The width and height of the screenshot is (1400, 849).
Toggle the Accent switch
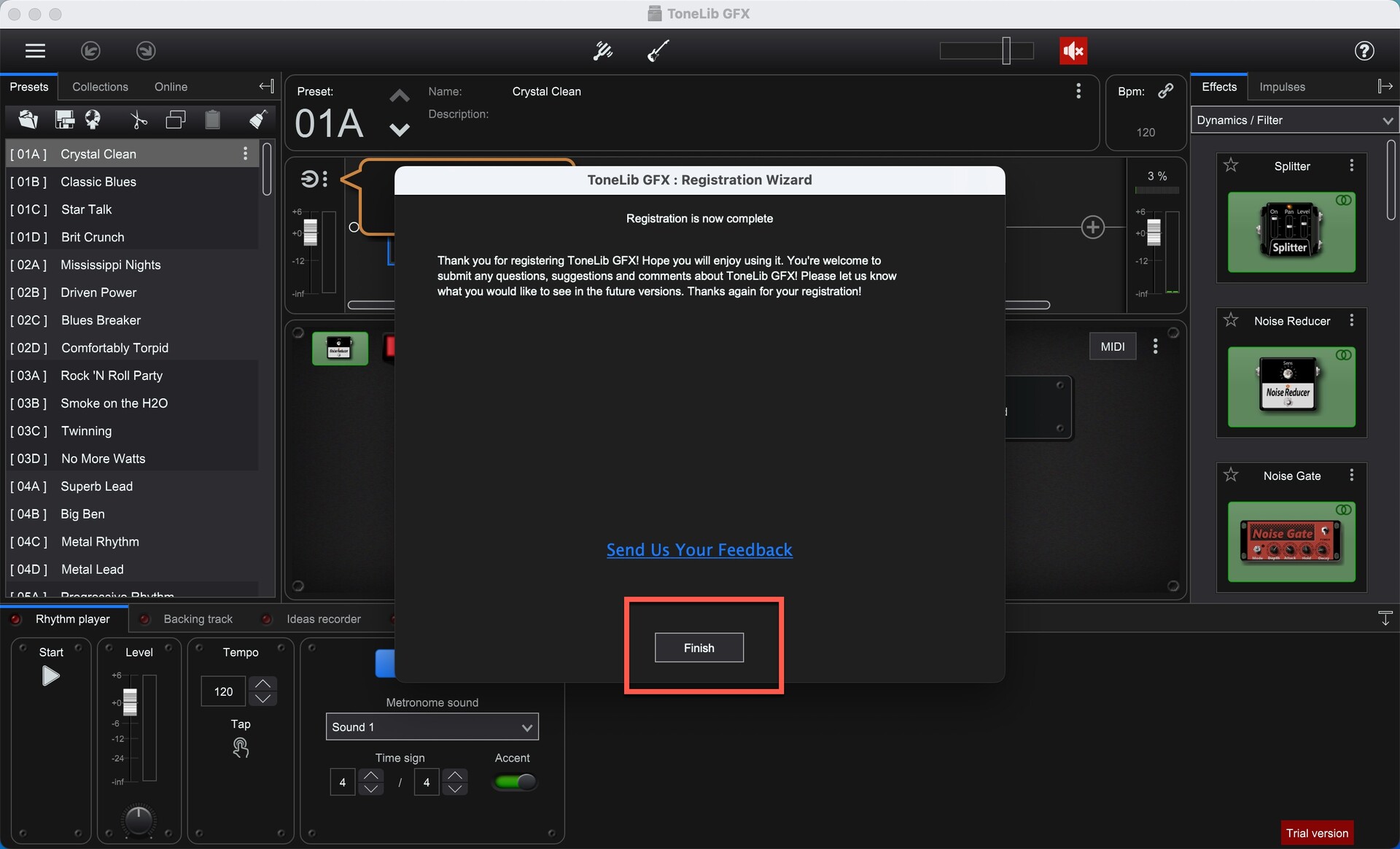[515, 782]
